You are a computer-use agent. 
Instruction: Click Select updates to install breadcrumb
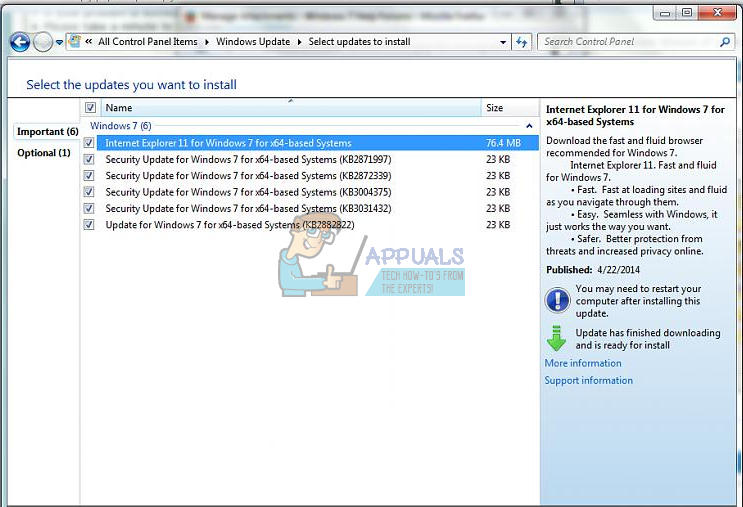[360, 42]
